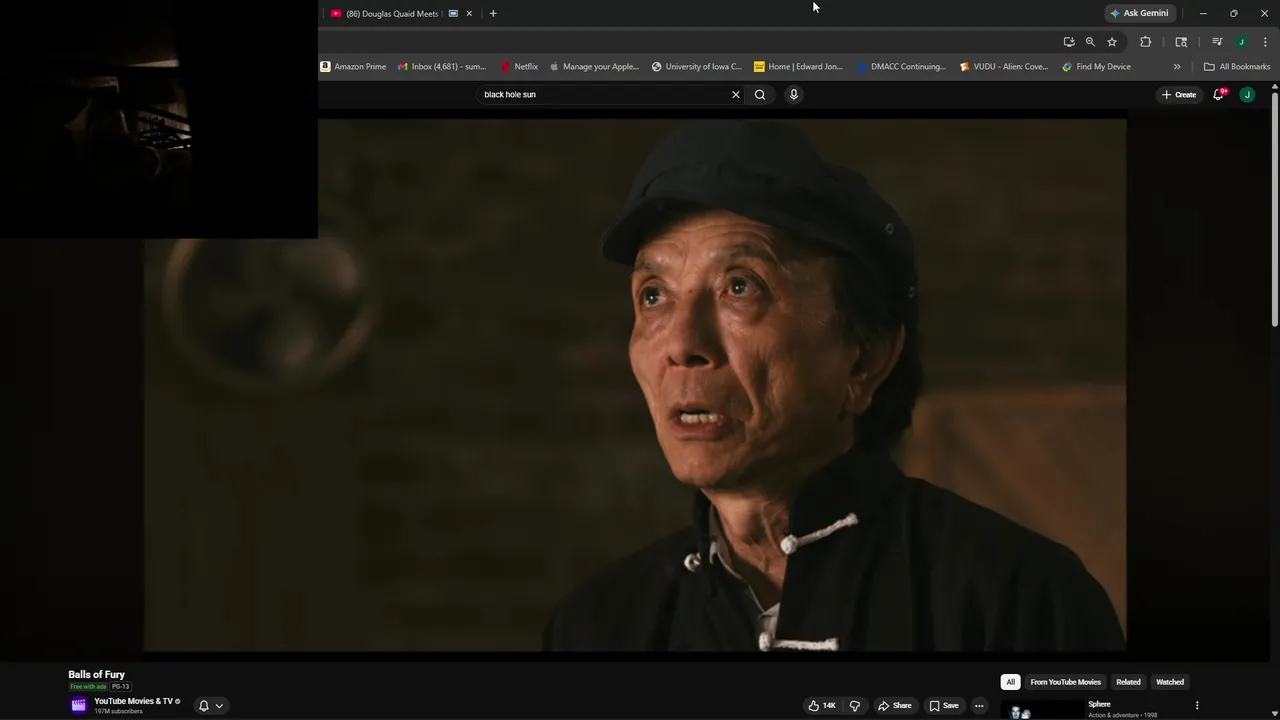Close the Douglas Quaid Meets tab

coord(469,13)
